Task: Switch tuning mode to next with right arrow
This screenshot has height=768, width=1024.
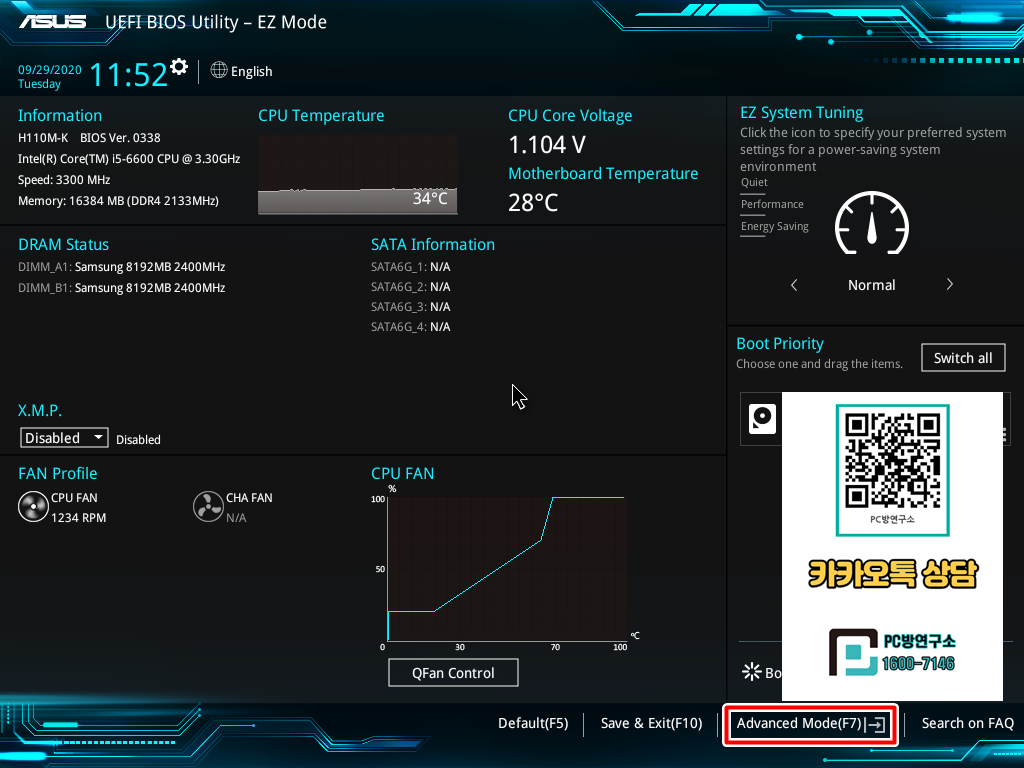Action: 950,284
